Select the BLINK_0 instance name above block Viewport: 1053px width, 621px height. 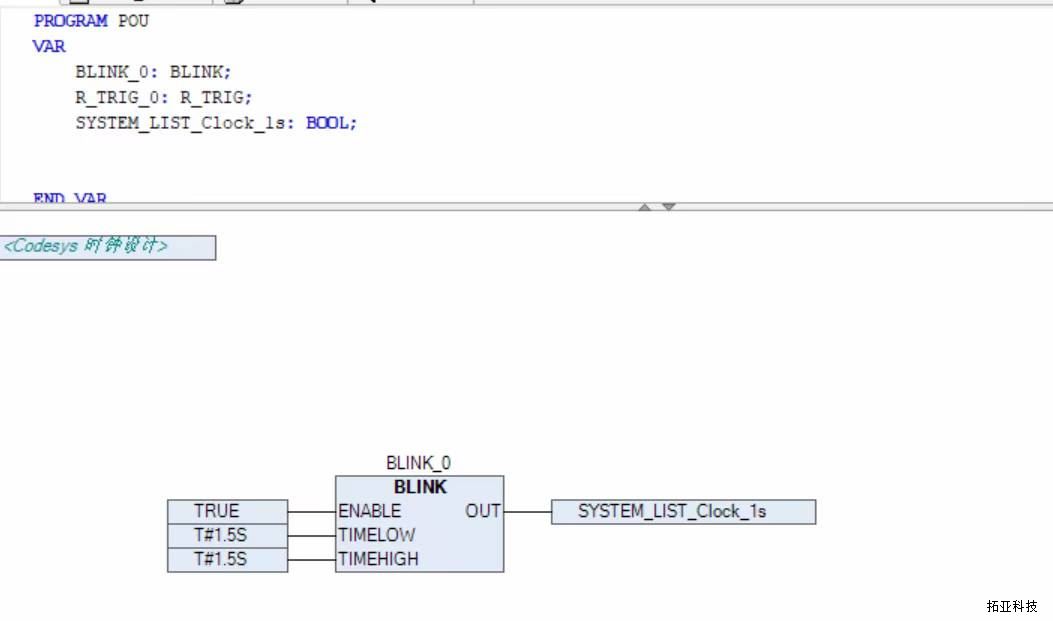pos(418,463)
